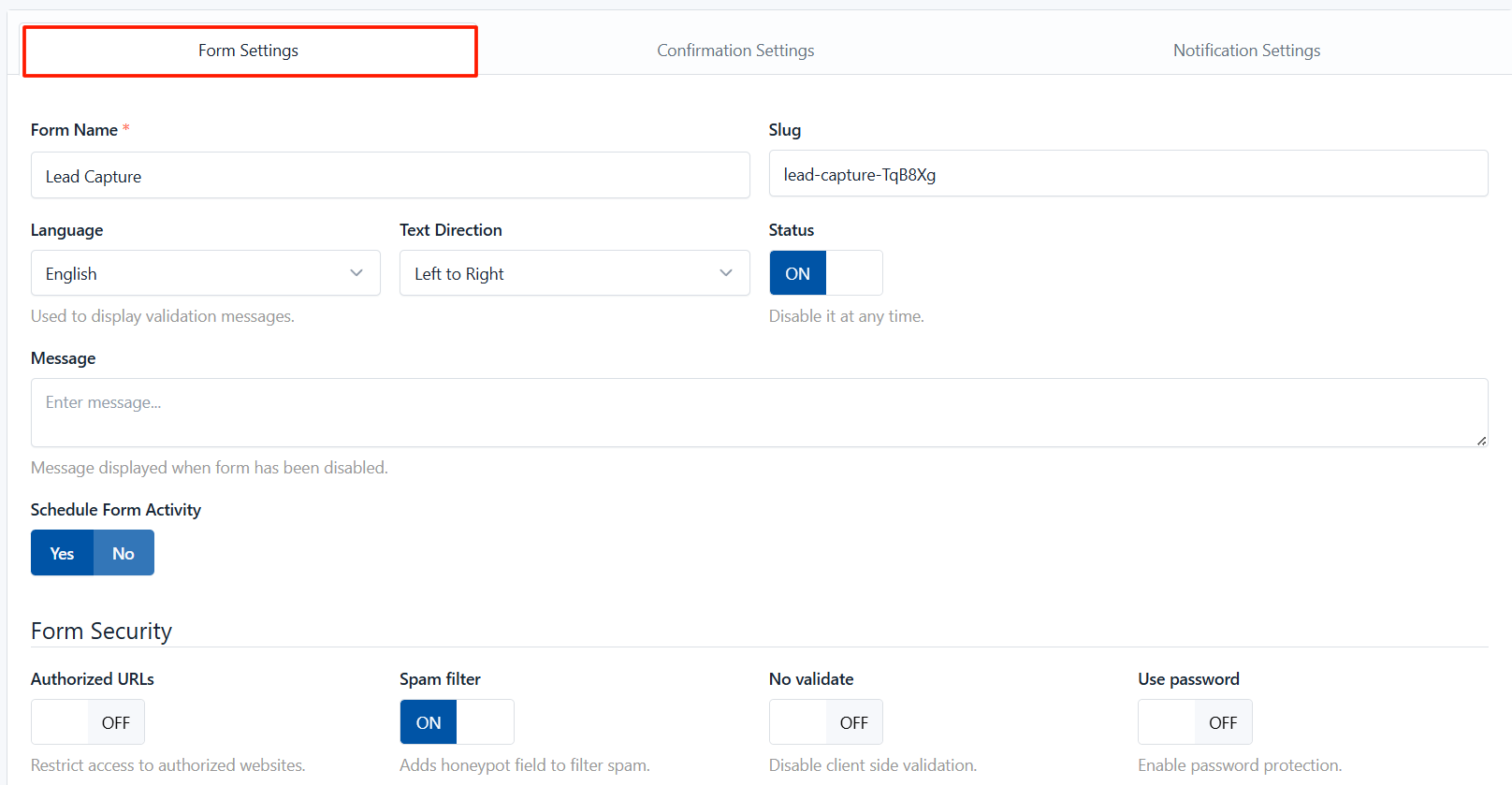Click the 'Schedule Form Activity' label
Viewport: 1512px width, 785px height.
(x=116, y=510)
